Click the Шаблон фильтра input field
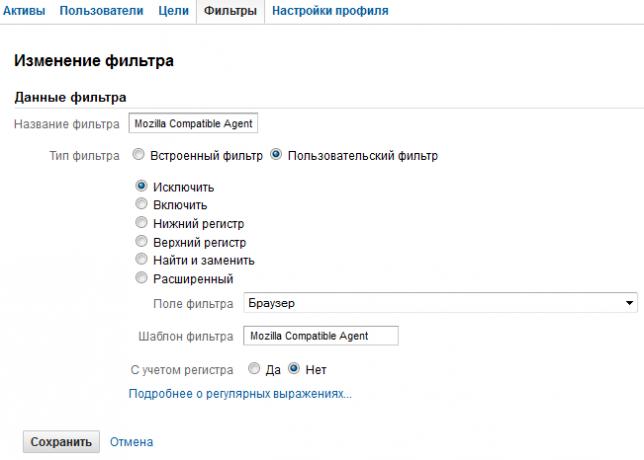 pos(320,336)
